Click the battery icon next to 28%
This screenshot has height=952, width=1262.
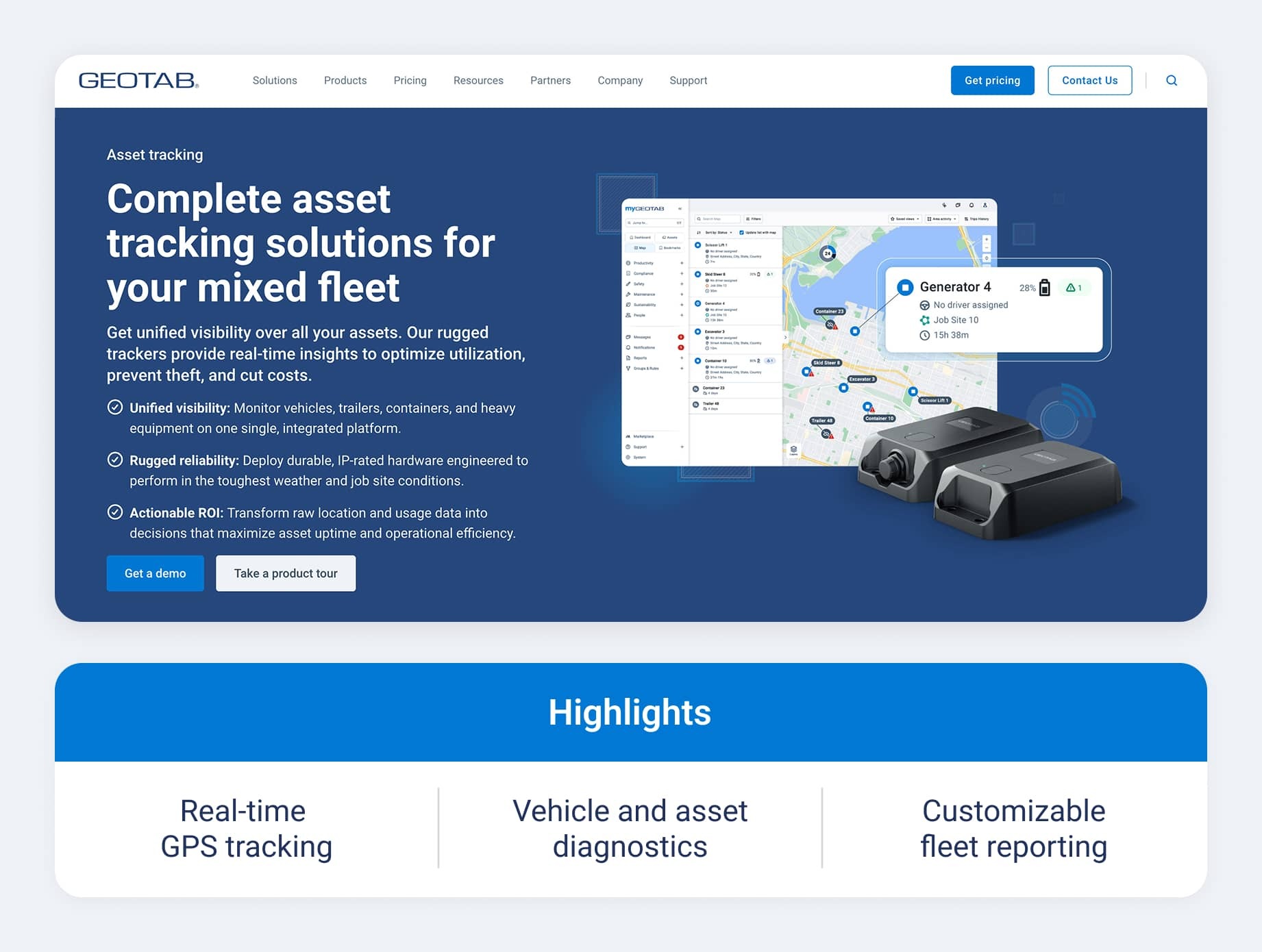[x=1044, y=288]
